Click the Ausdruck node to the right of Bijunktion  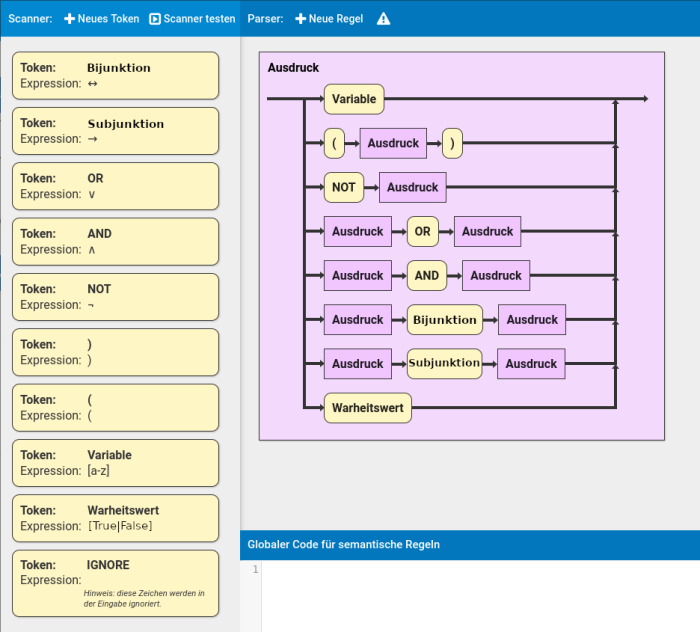click(532, 320)
